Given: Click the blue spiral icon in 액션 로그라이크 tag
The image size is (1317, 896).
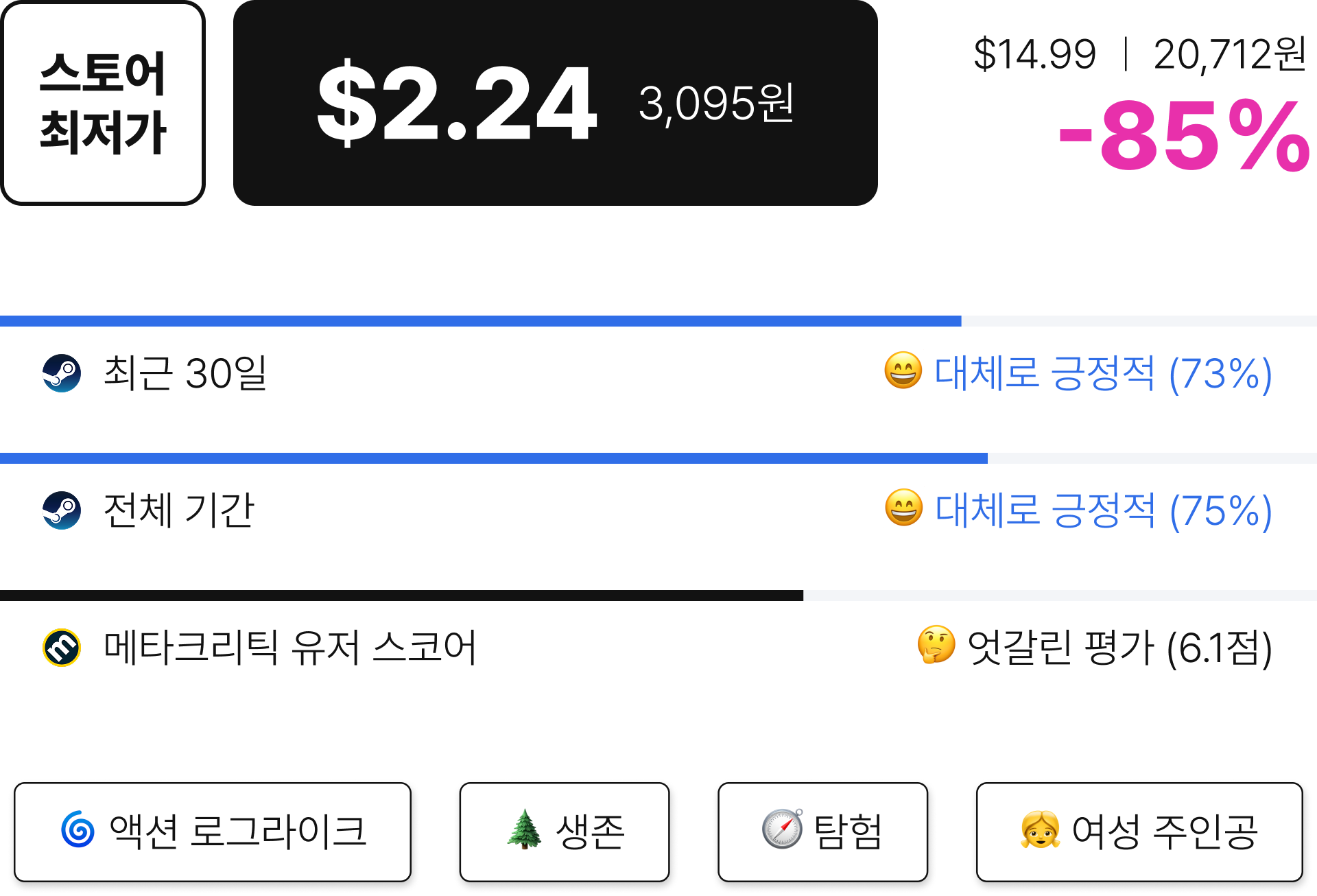Looking at the screenshot, I should 78,829.
